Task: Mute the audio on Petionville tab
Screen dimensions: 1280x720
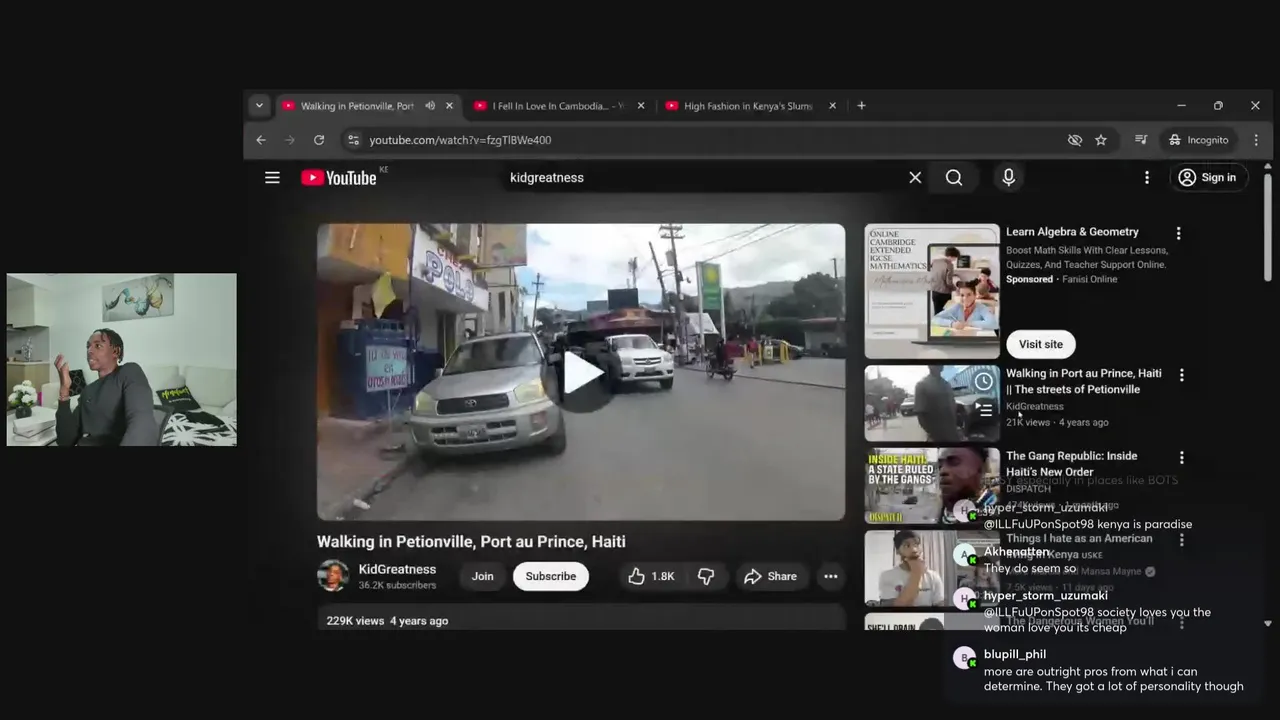Action: point(430,106)
